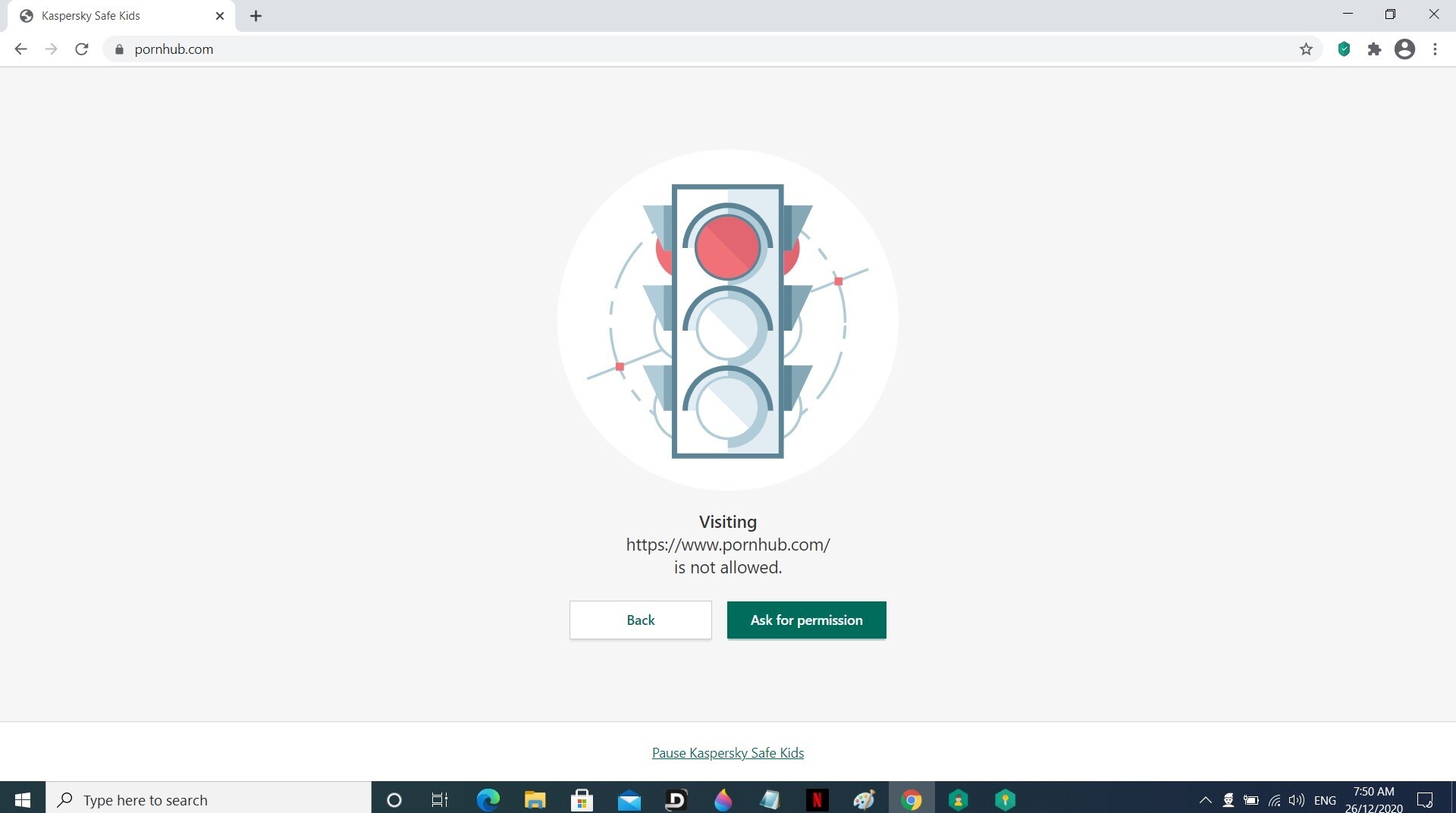Click the Type here to search box
Screen dimensions: 1456x813
(x=209, y=799)
